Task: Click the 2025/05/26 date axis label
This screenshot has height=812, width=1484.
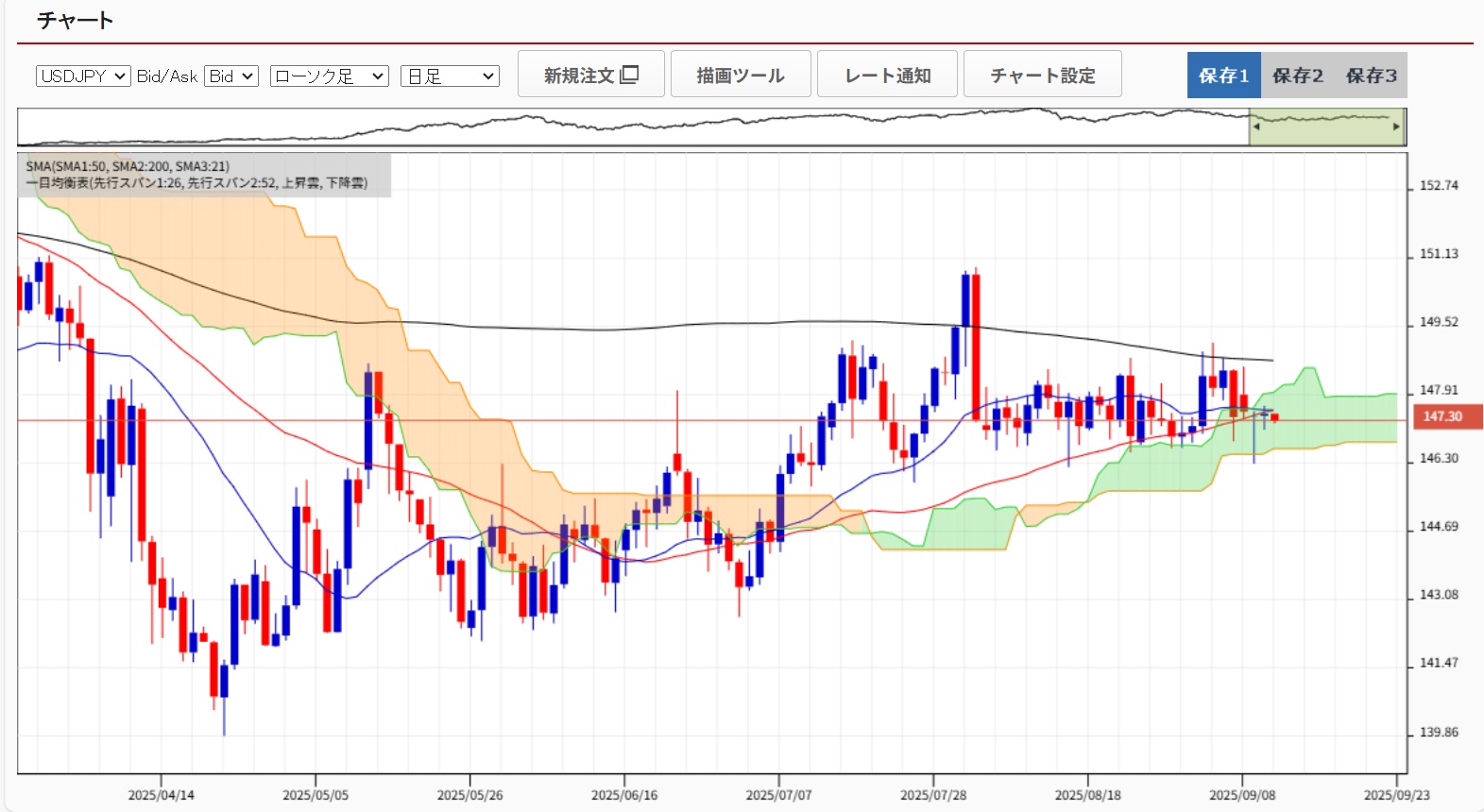Action: (x=470, y=795)
